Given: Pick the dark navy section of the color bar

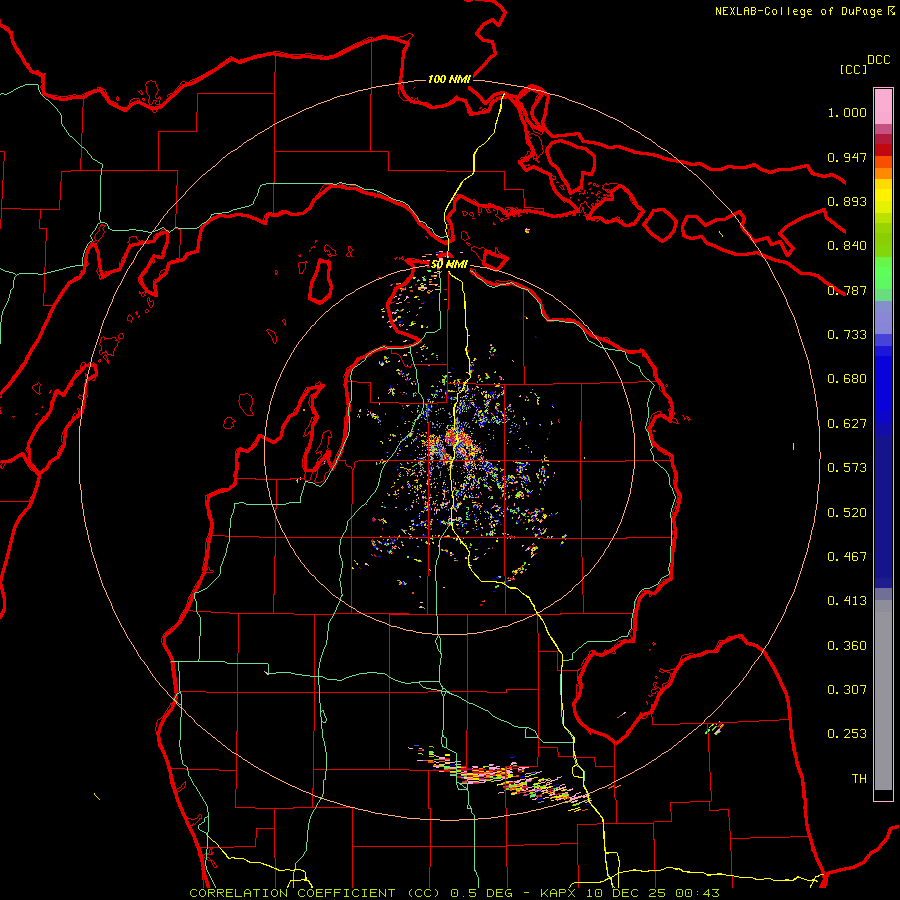Looking at the screenshot, I should click(x=883, y=511).
